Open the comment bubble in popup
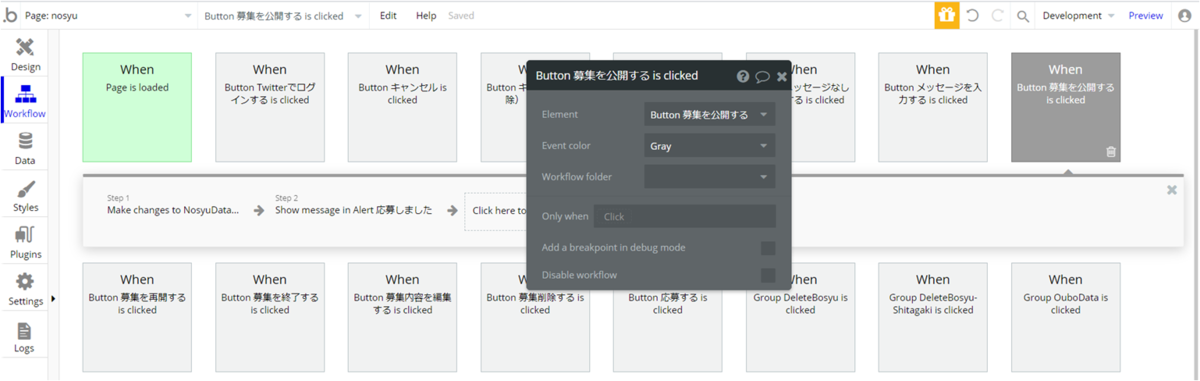Viewport: 1200px width, 381px height. pos(762,76)
